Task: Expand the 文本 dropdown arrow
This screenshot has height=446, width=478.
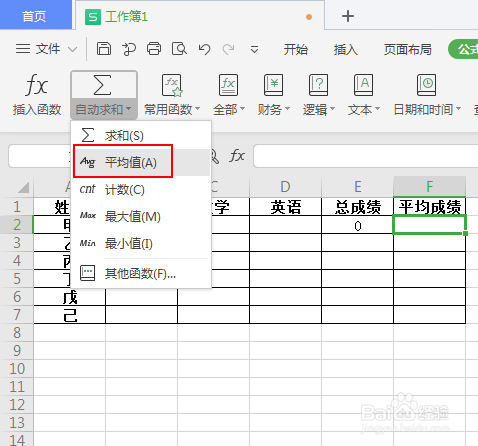Action: [377, 109]
